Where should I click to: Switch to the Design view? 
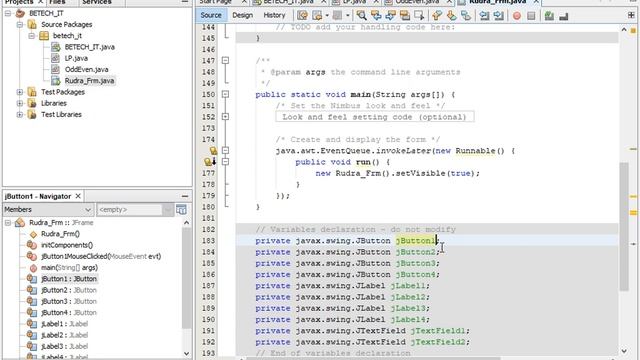click(x=242, y=15)
